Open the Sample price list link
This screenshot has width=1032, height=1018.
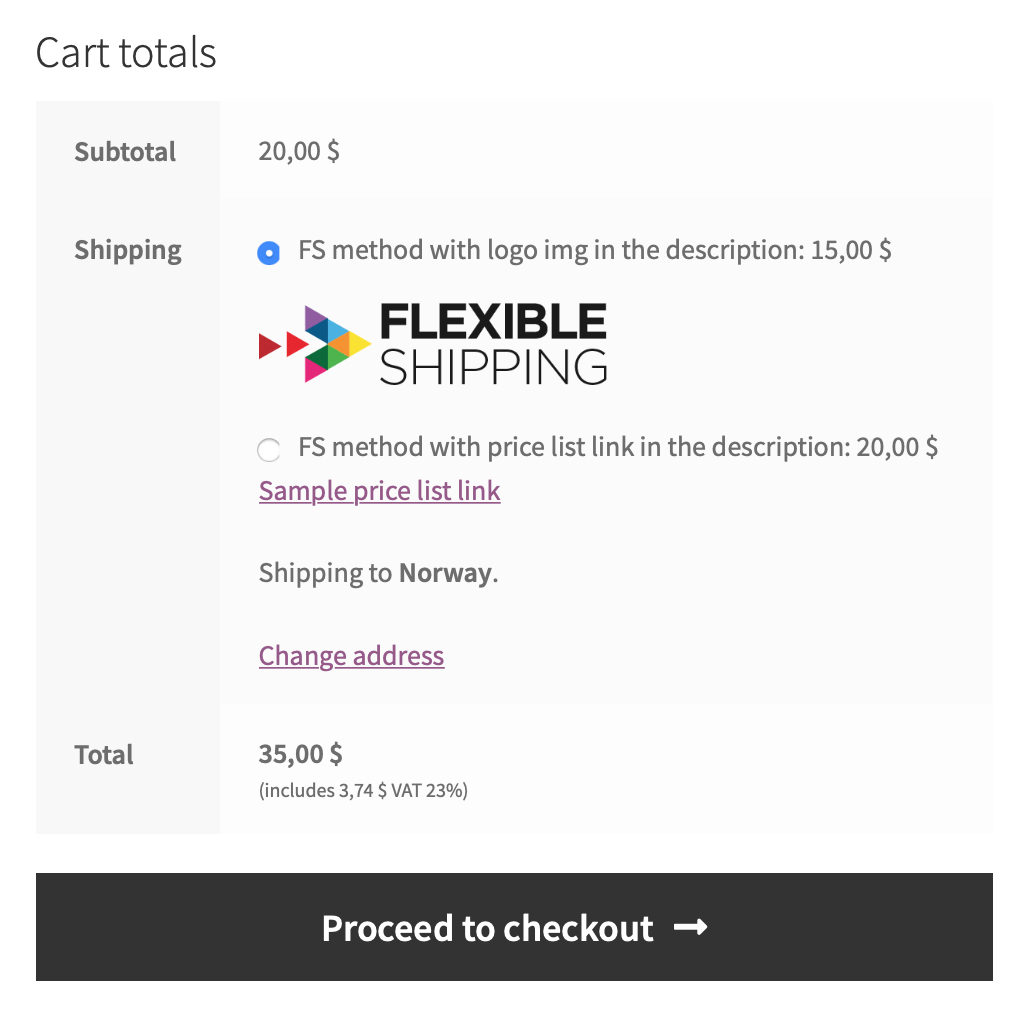(378, 490)
